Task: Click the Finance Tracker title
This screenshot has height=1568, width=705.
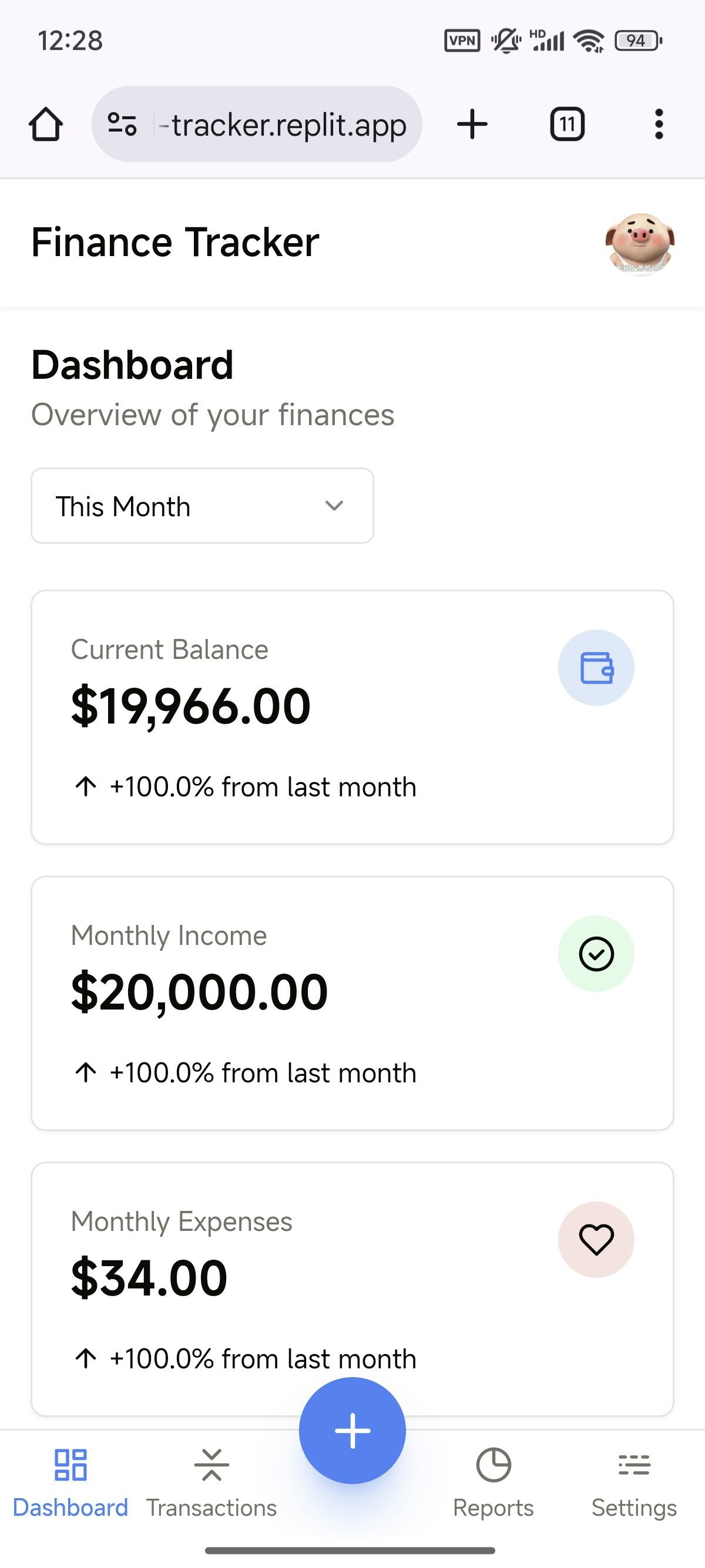Action: click(175, 243)
